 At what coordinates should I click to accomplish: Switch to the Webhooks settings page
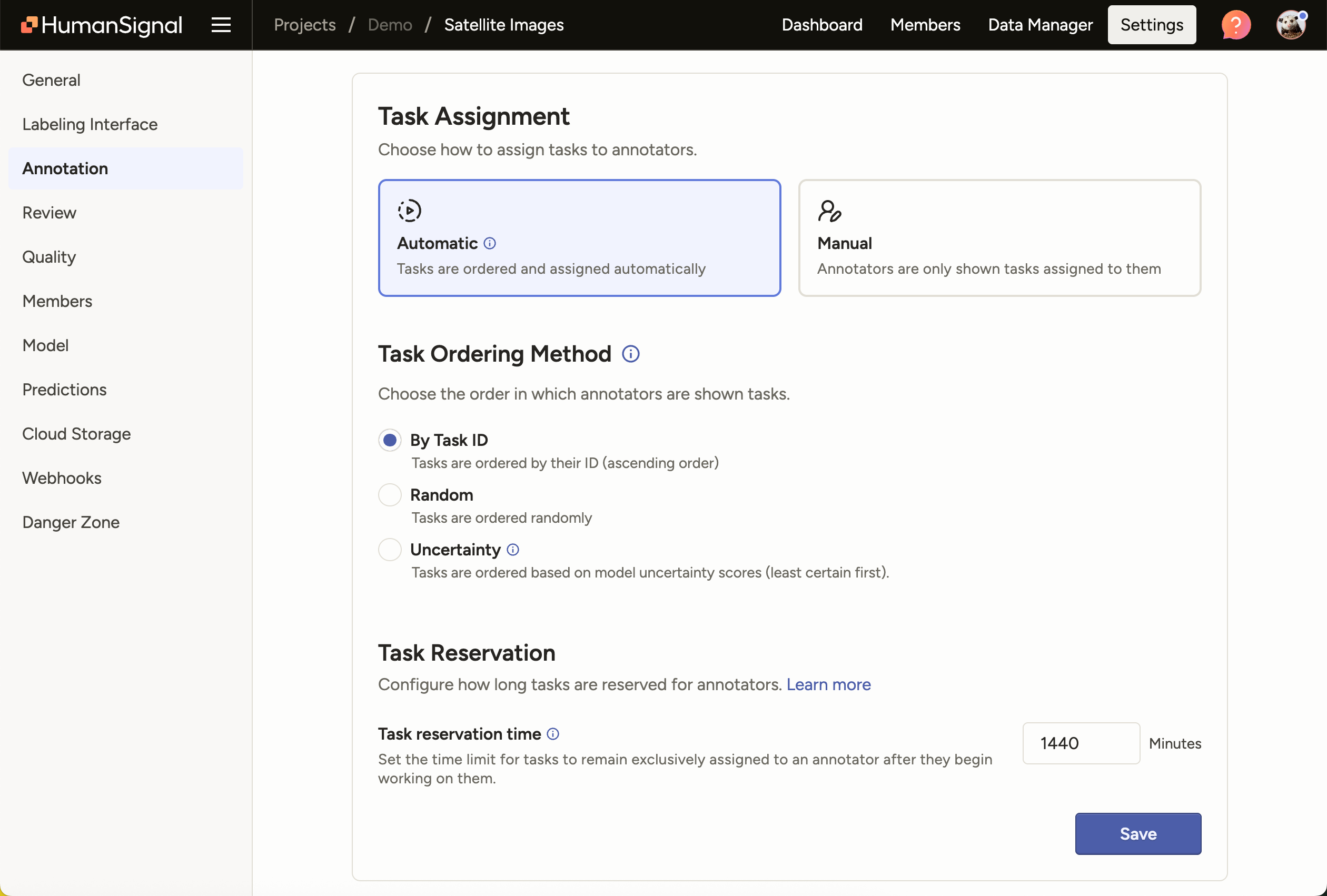[x=62, y=478]
